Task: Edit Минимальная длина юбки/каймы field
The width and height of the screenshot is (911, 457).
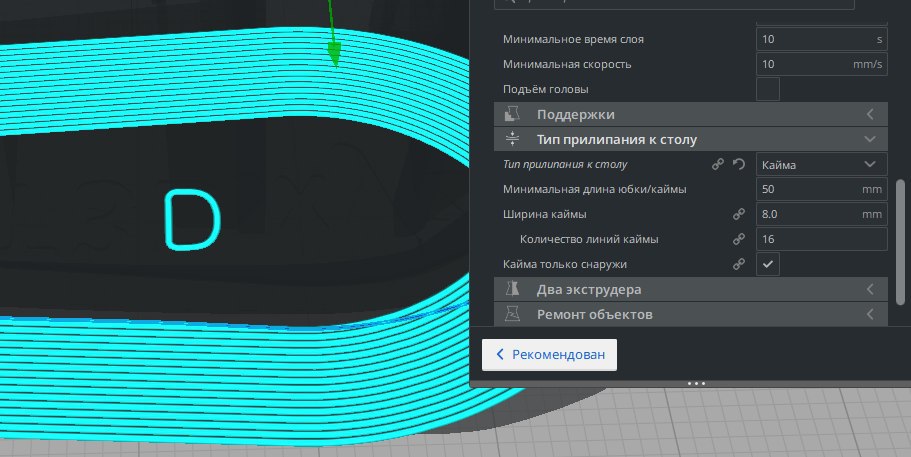Action: point(822,189)
